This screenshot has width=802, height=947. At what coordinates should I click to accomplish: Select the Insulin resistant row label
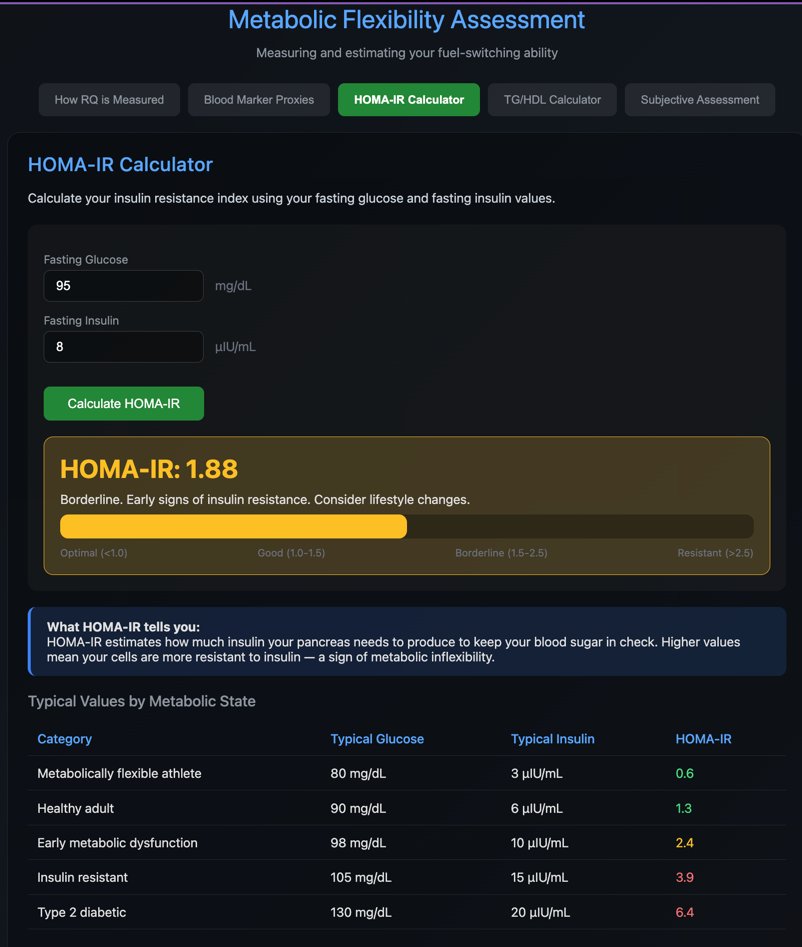(x=82, y=877)
